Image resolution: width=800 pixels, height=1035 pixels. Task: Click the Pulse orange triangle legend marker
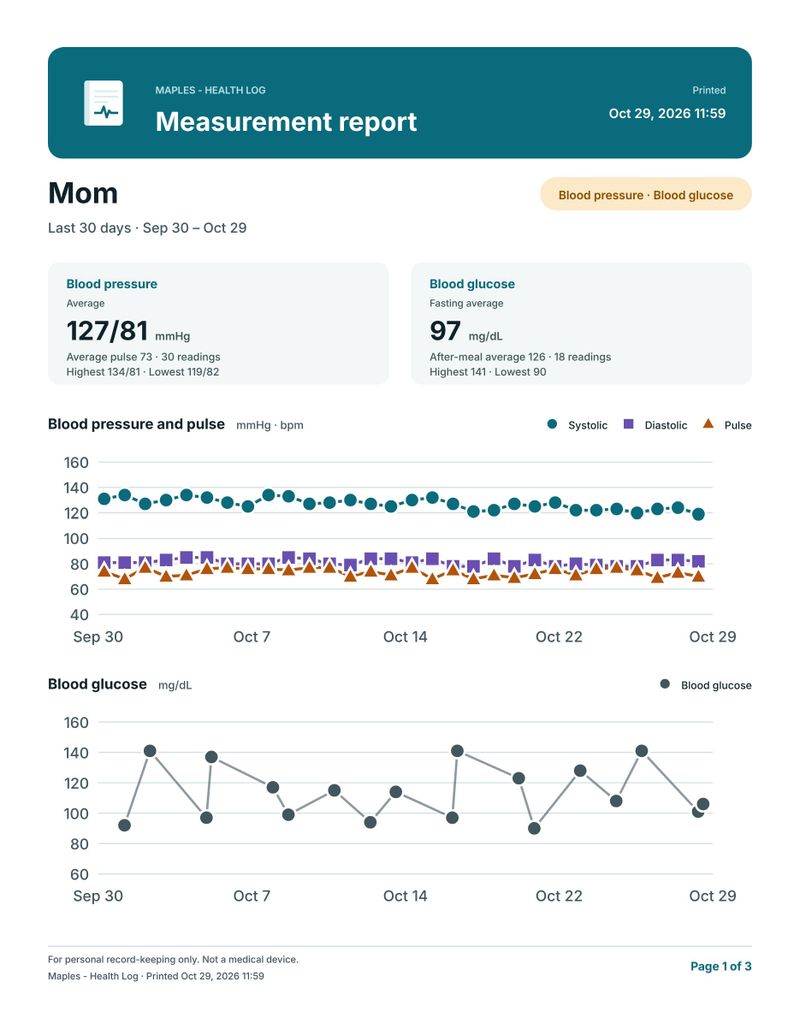[x=708, y=424]
